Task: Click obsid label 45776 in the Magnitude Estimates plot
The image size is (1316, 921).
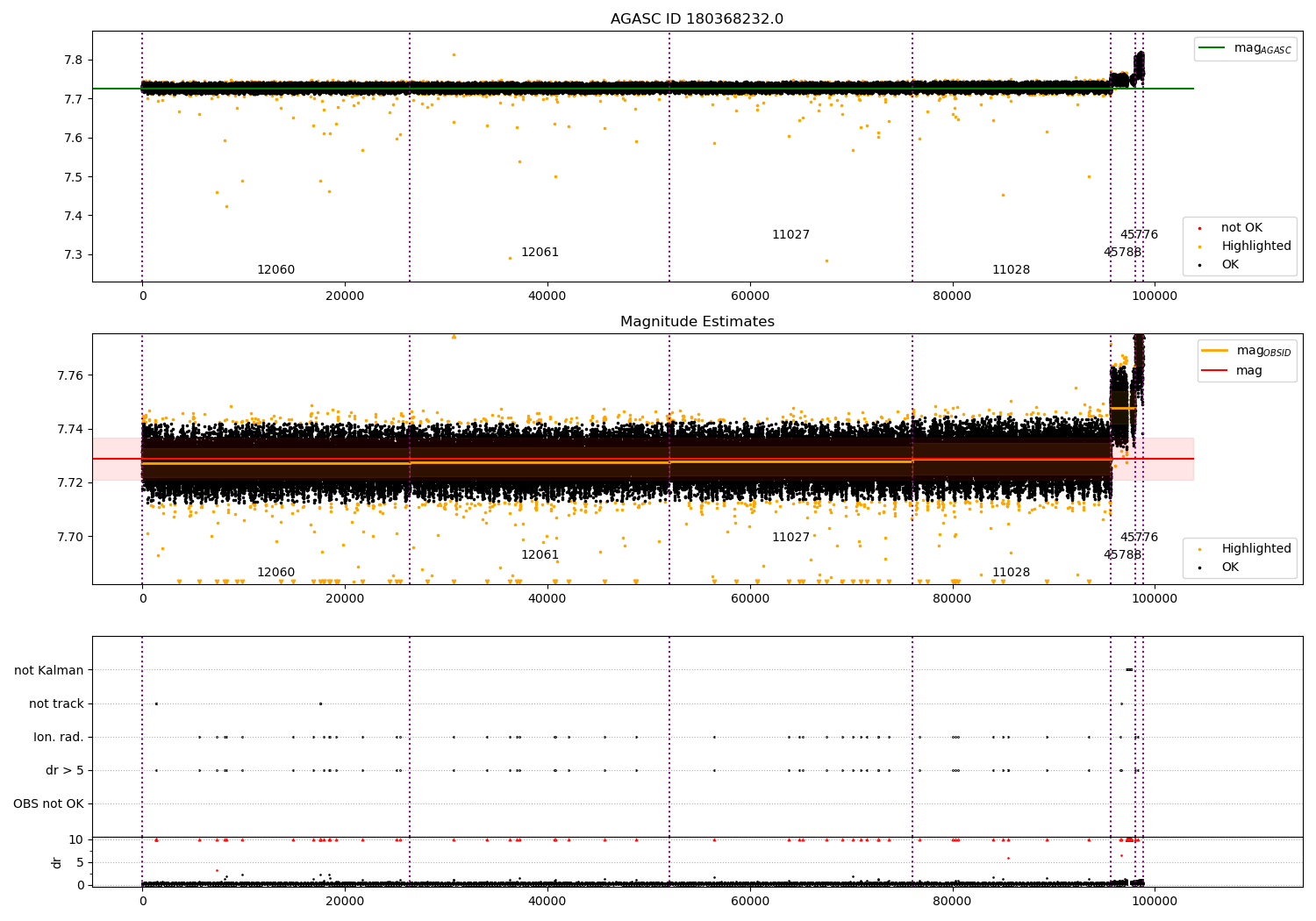Action: [1139, 538]
